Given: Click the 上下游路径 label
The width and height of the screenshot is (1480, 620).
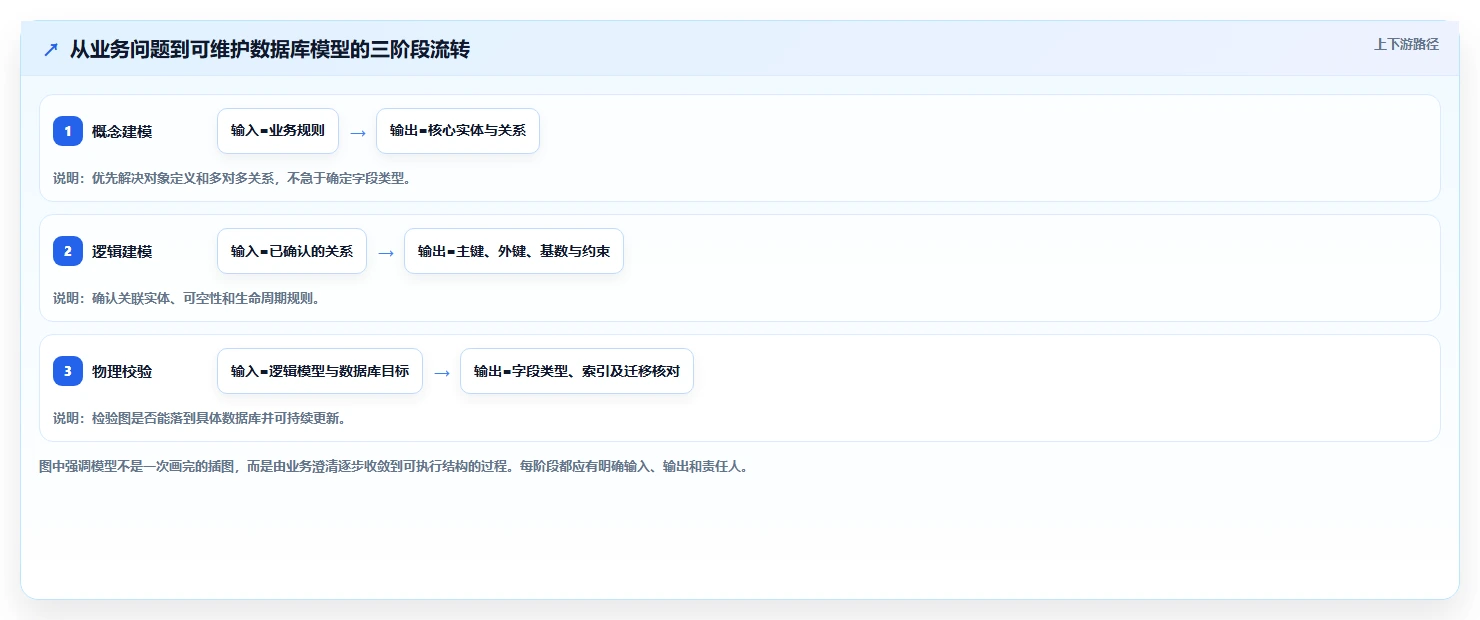Looking at the screenshot, I should point(1406,44).
